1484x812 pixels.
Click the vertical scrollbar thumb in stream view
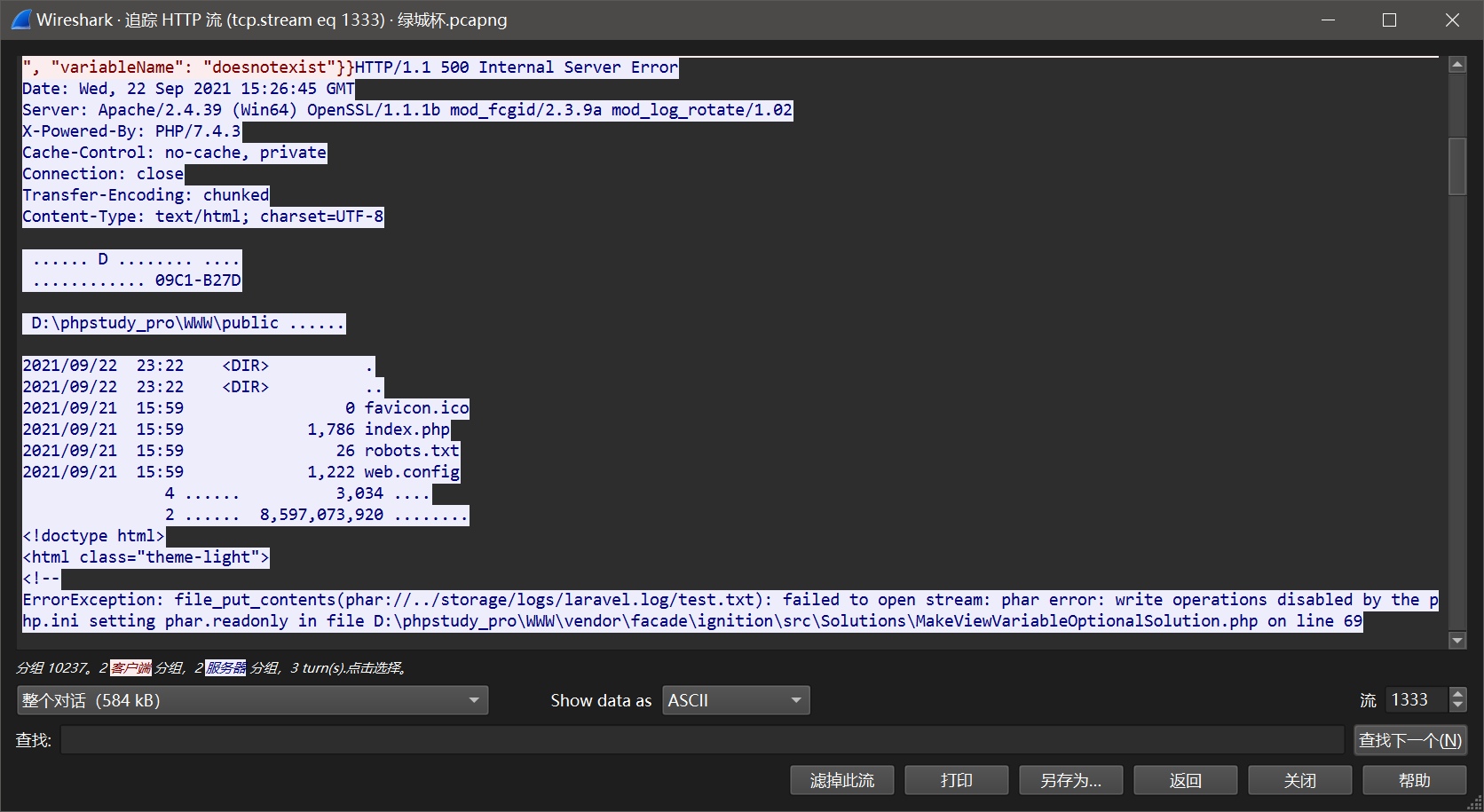coord(1456,166)
